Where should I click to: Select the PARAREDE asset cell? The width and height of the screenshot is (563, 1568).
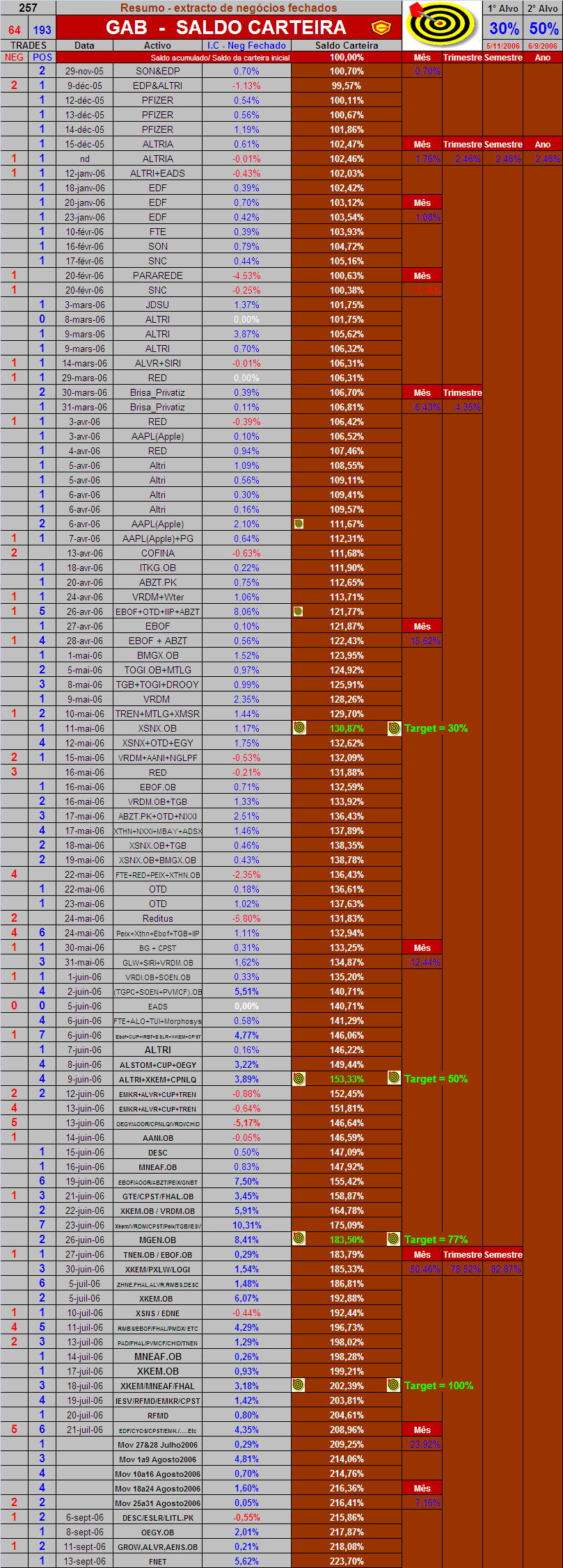point(157,275)
